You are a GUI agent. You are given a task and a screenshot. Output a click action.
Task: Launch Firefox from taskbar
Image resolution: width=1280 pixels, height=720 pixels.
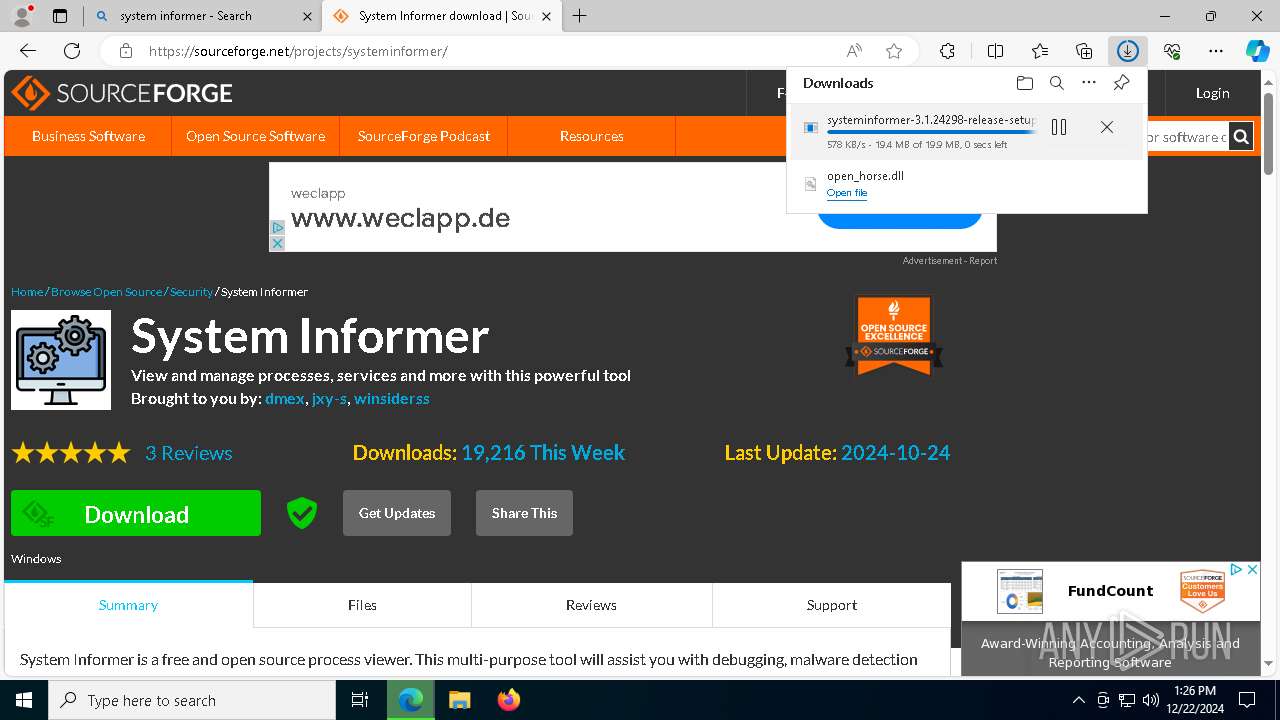click(508, 700)
